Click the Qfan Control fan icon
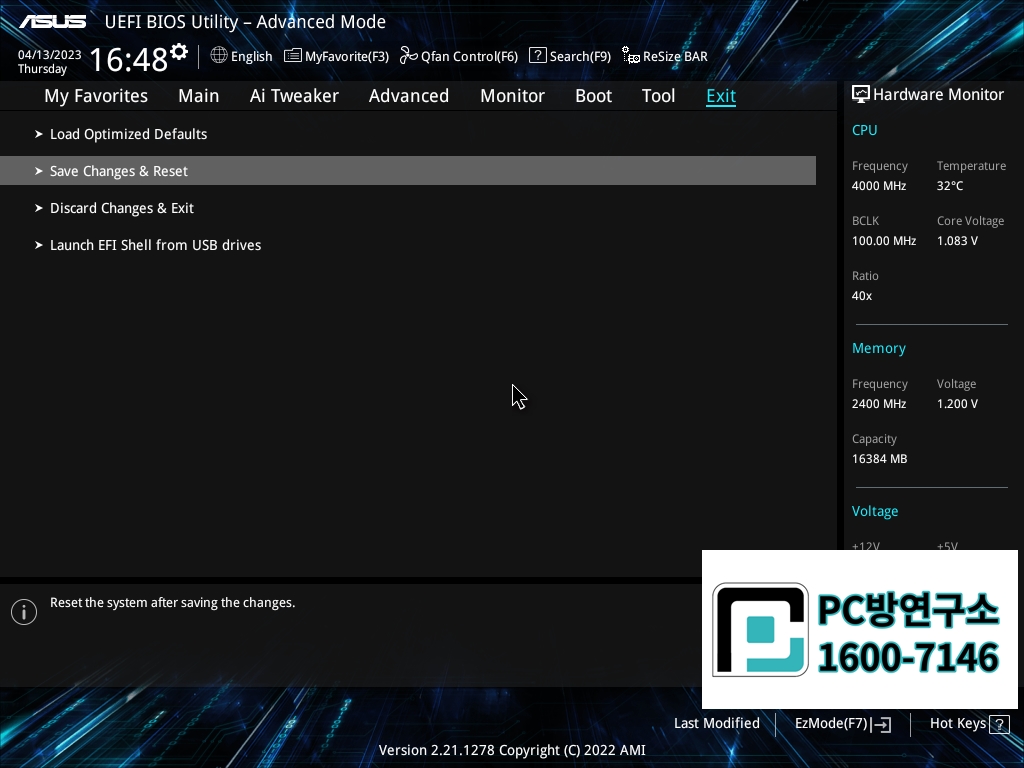Screen dimensions: 1024x768 [x=408, y=56]
